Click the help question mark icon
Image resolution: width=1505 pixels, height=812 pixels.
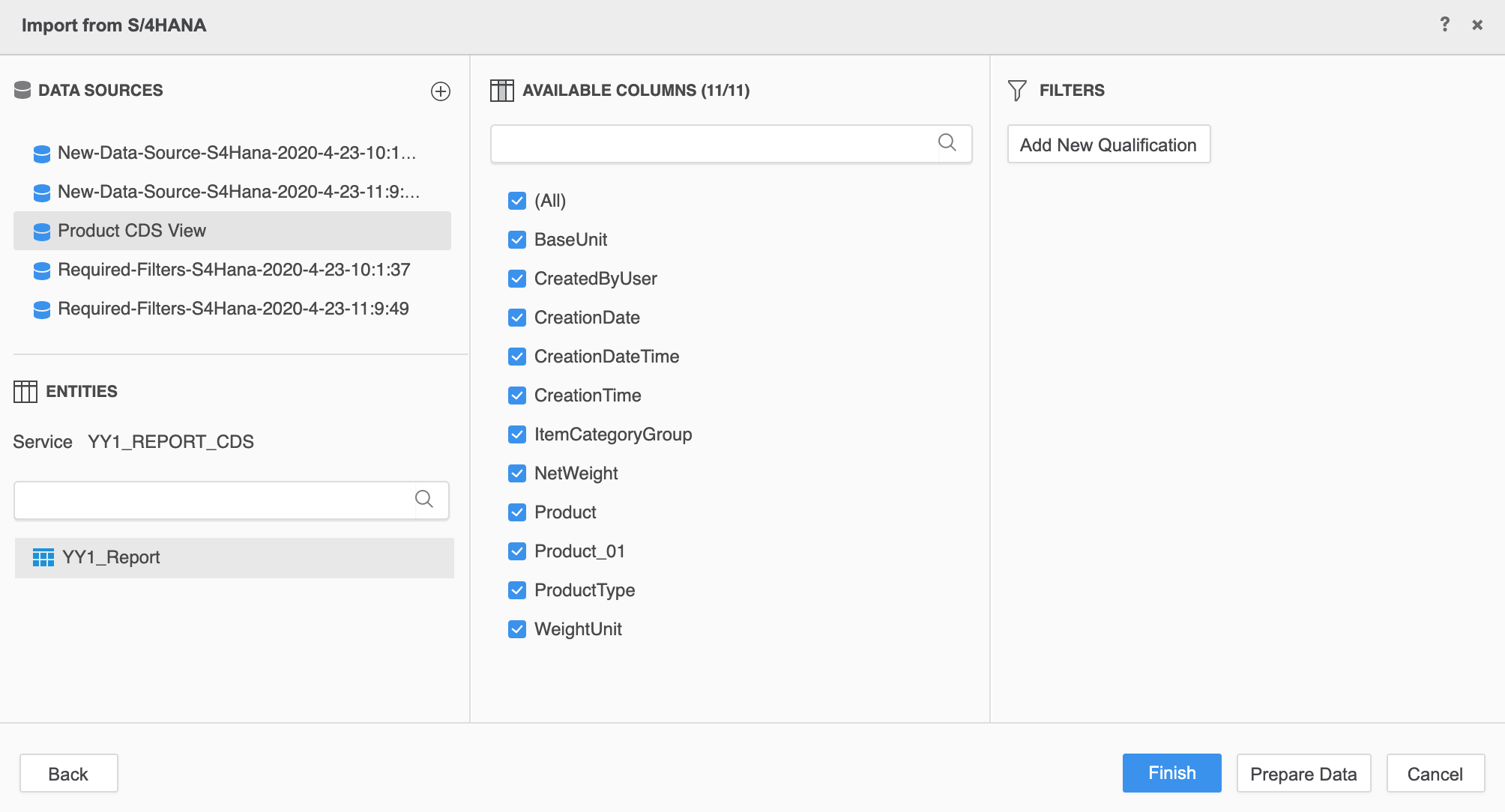coord(1445,25)
